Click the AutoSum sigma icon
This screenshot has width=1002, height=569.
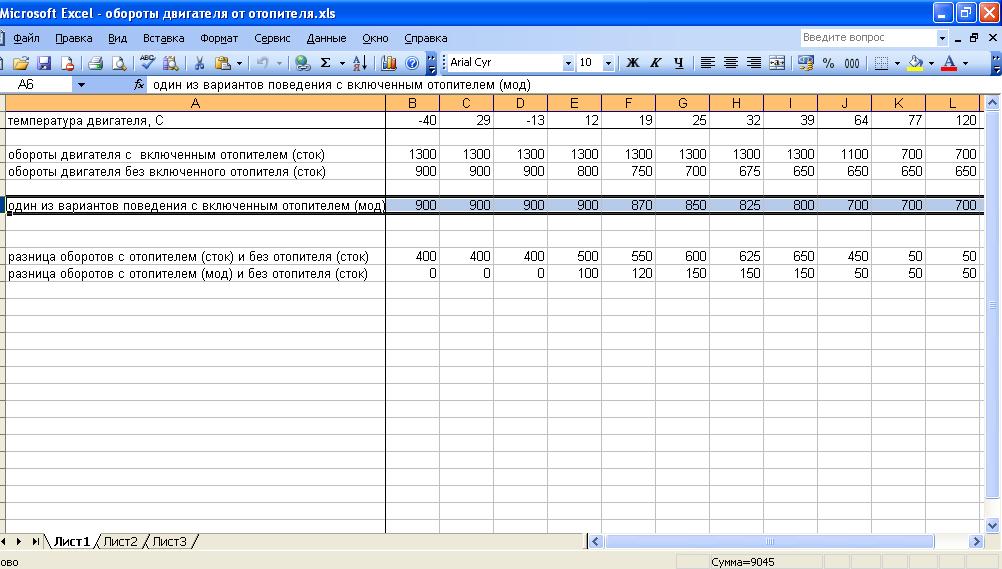(326, 63)
